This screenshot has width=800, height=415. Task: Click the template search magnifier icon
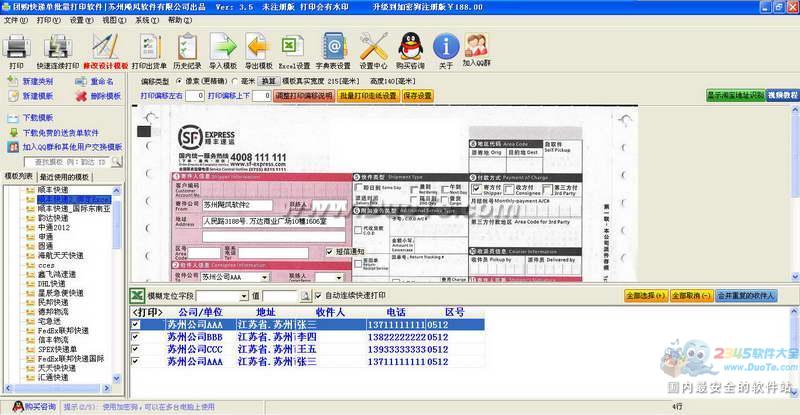coord(117,162)
